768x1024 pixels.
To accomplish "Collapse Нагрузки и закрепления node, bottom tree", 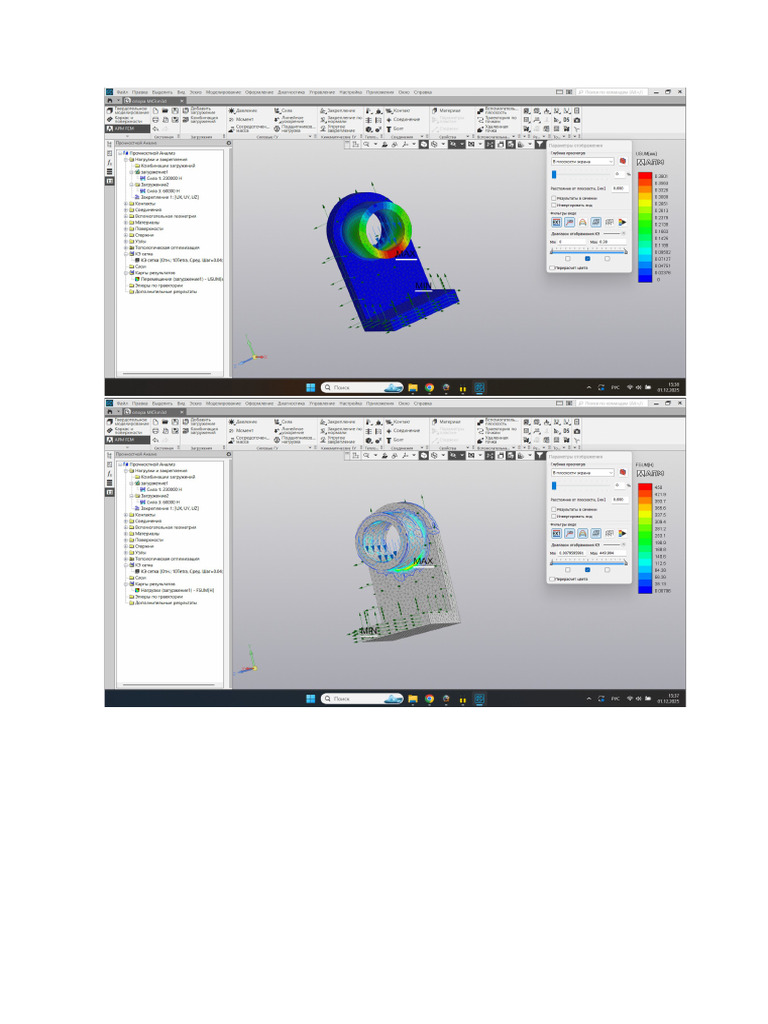I will pos(125,471).
